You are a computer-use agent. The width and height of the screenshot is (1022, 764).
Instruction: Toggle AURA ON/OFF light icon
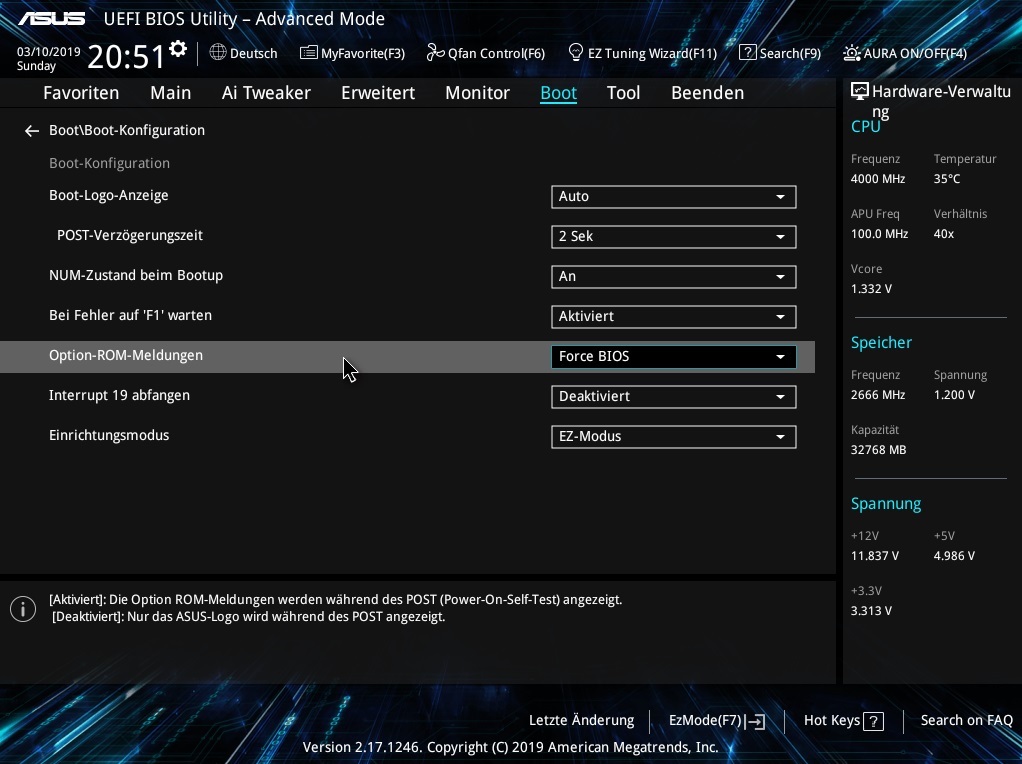tap(851, 53)
